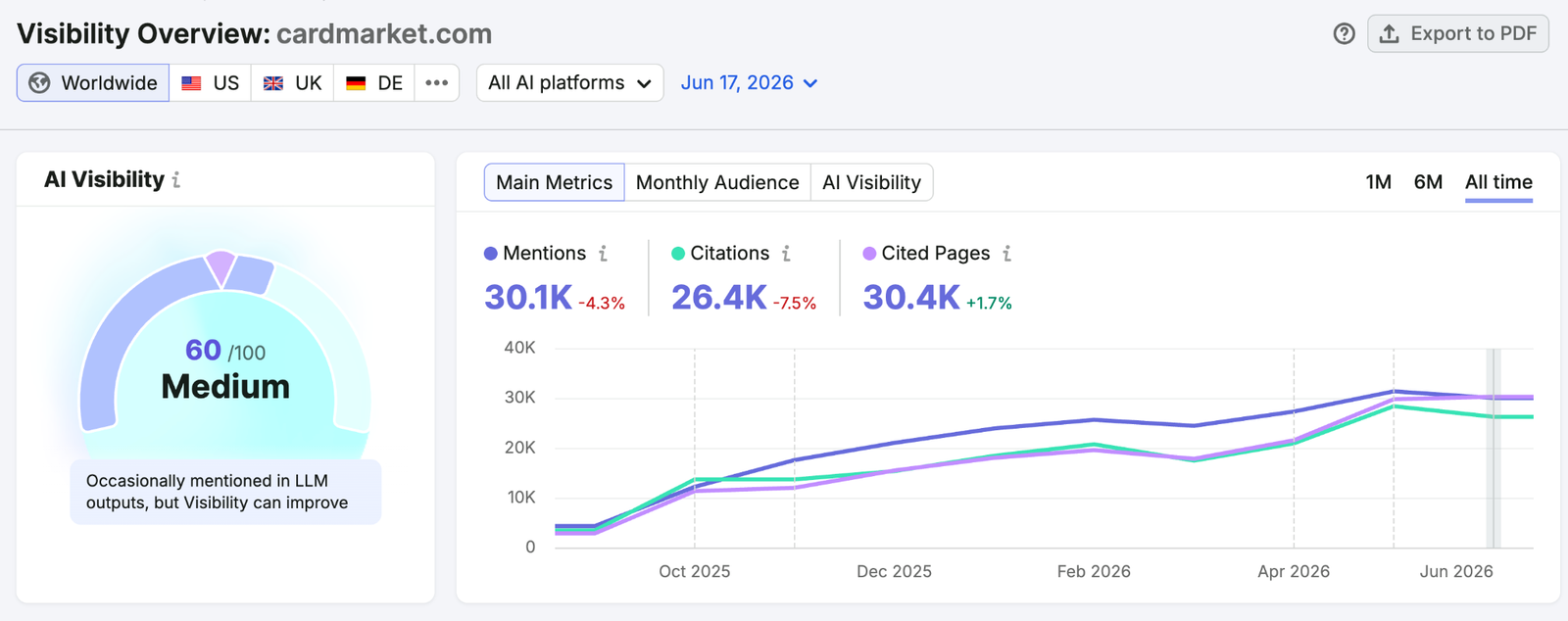Click the Citations value 26.4K

tap(719, 297)
